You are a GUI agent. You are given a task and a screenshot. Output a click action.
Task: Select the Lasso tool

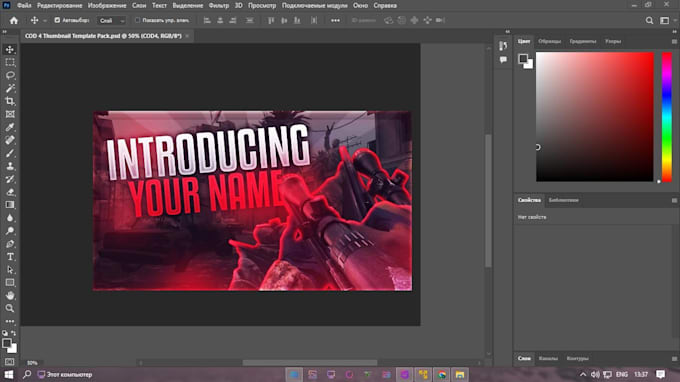tap(10, 75)
